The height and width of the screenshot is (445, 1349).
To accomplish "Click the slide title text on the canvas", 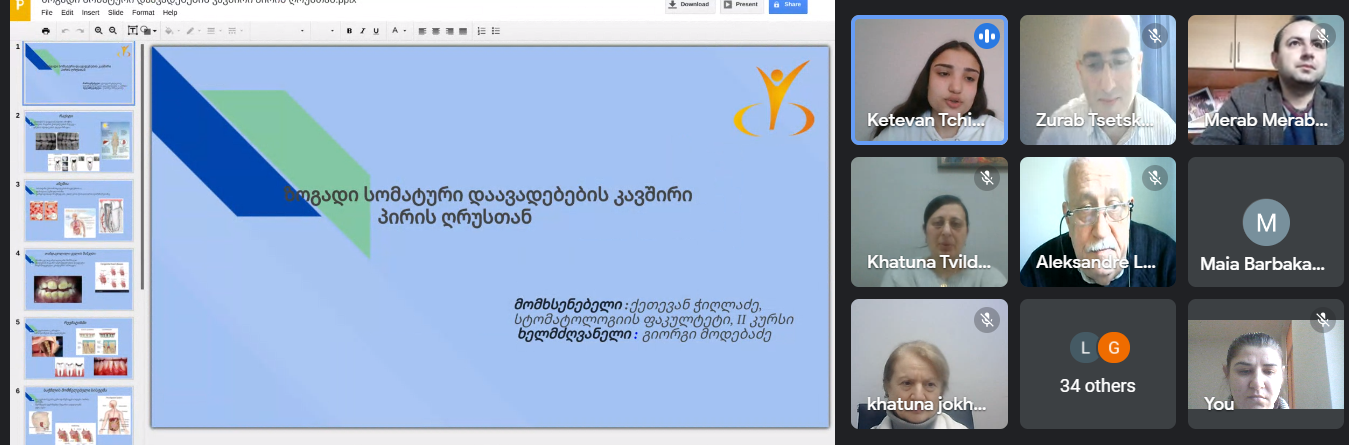I will point(488,205).
